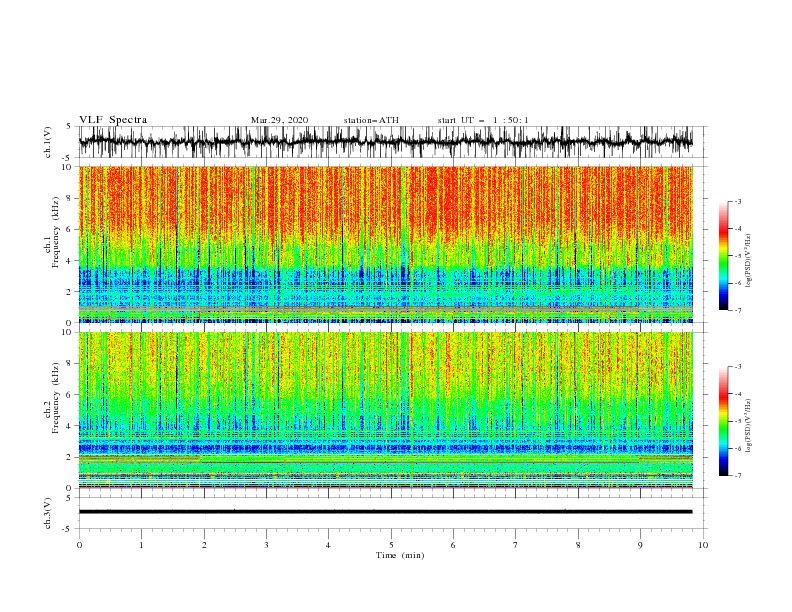
Task: Click the lower color scale bar for ch.2
Action: click(x=723, y=421)
